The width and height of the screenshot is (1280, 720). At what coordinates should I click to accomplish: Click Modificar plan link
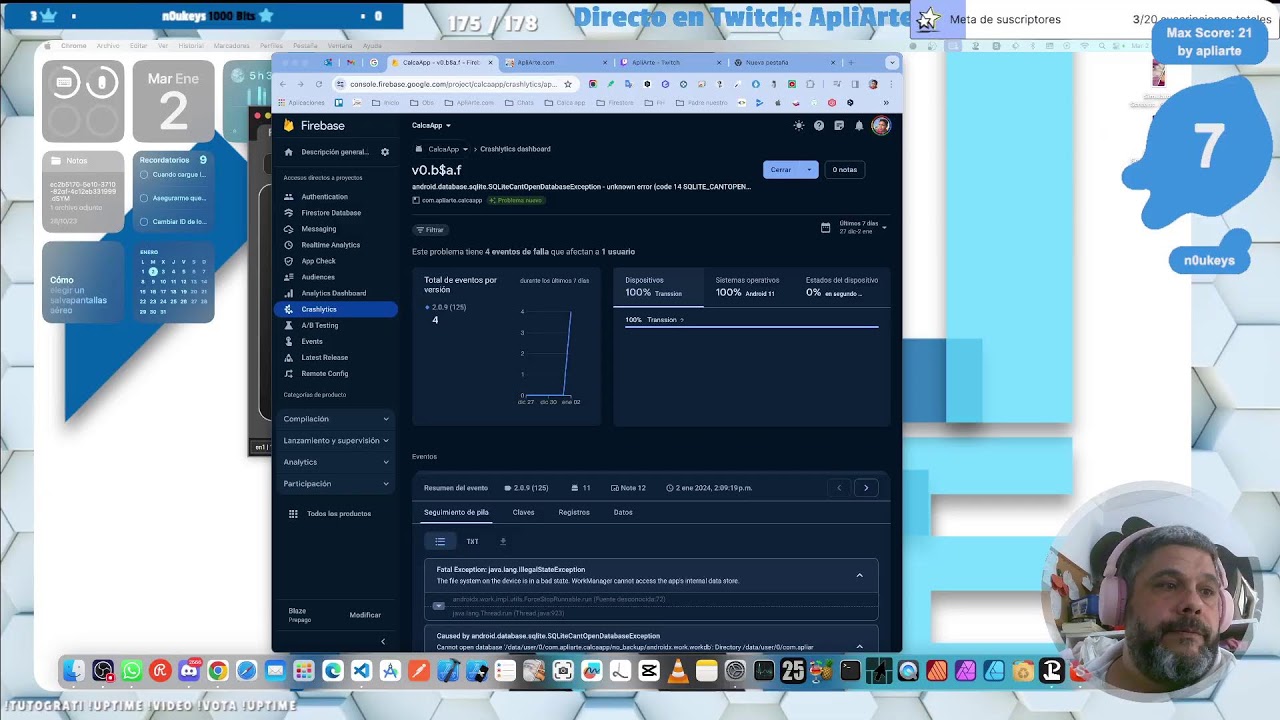click(365, 615)
